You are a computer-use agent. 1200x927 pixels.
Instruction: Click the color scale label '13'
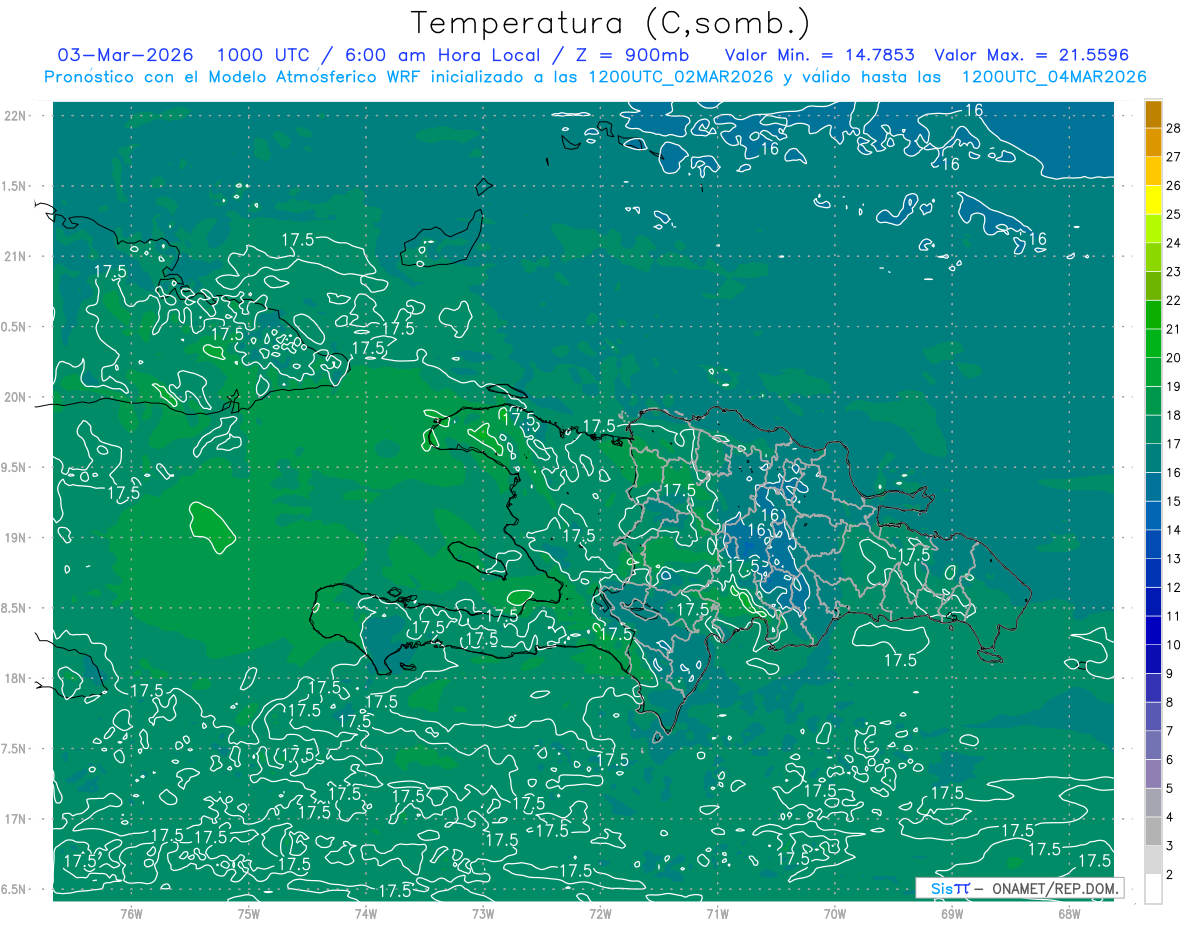1174,559
